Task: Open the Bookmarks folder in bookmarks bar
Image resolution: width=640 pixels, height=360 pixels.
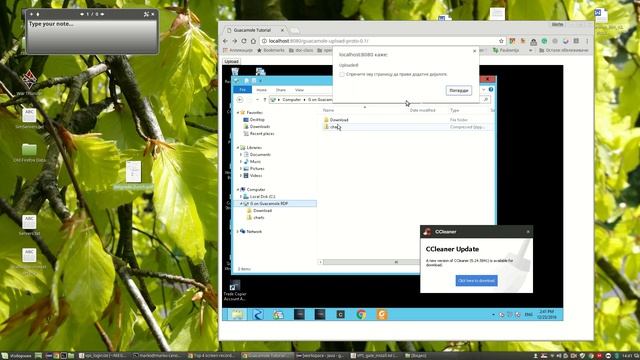Action: point(271,51)
